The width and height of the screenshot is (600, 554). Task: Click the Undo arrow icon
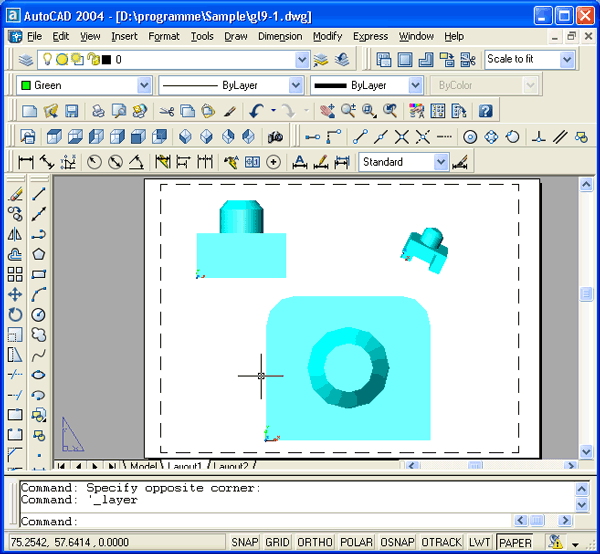point(257,111)
